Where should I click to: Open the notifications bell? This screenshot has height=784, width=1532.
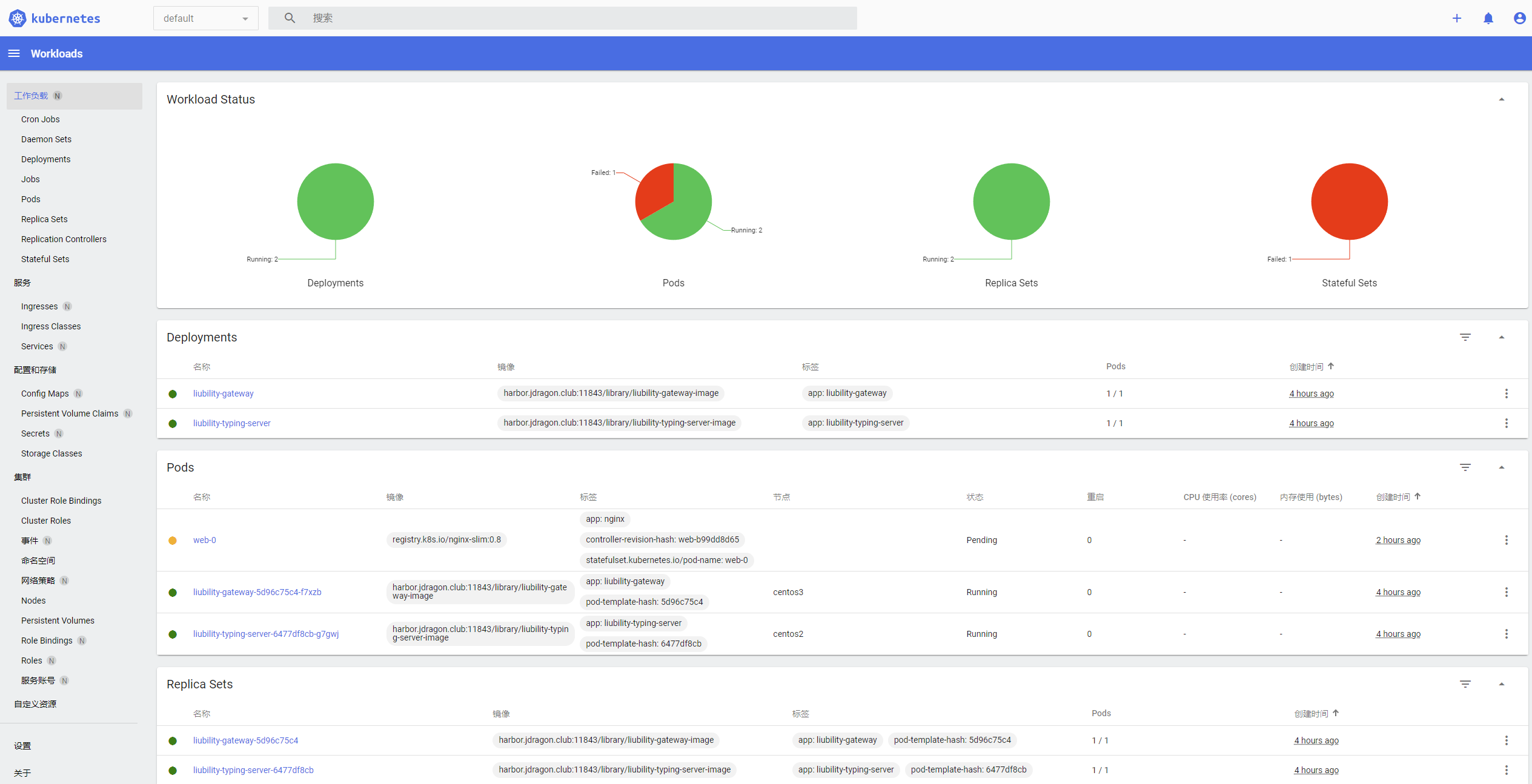[x=1488, y=18]
